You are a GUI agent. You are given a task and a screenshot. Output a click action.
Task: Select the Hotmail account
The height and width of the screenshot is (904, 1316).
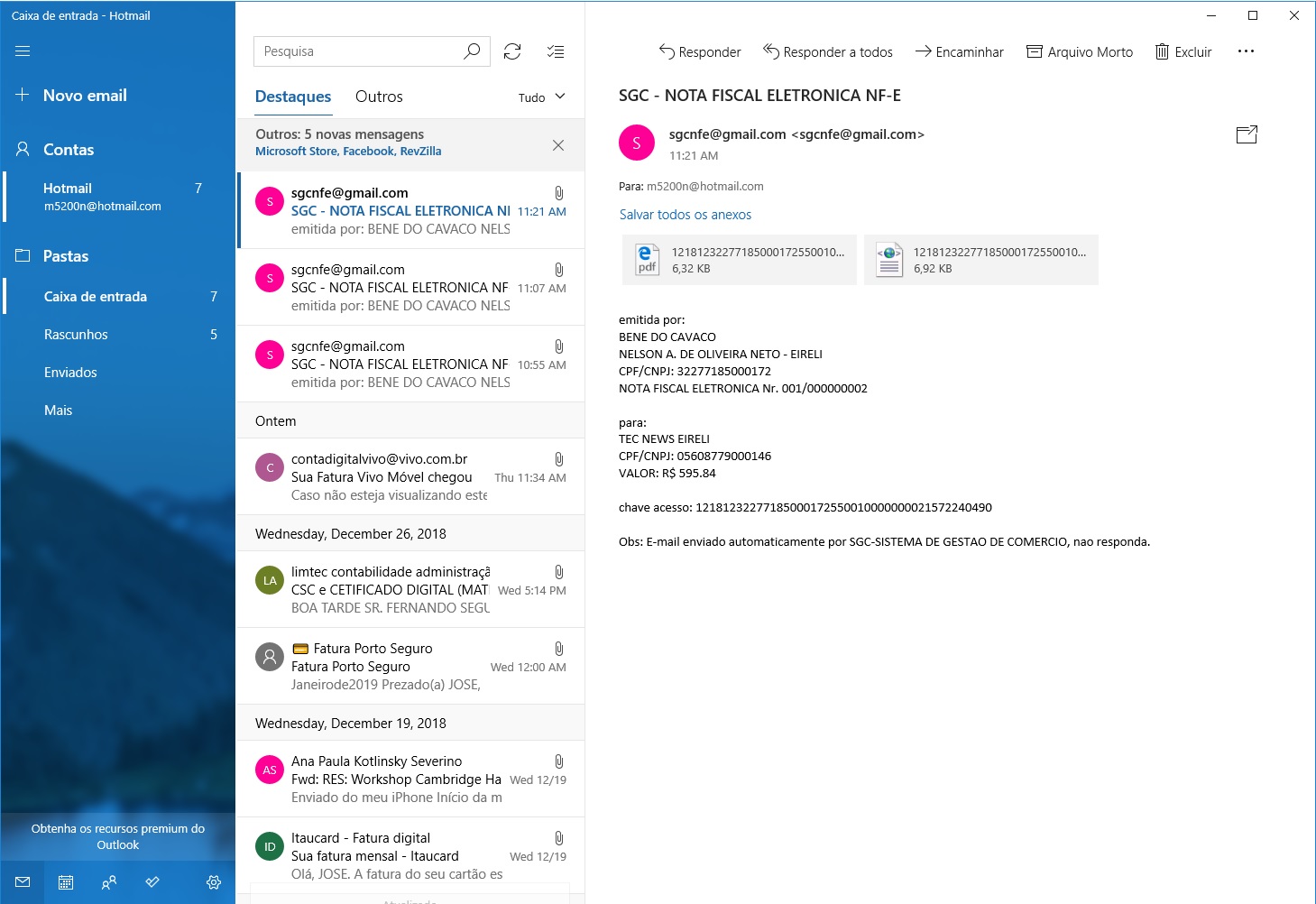tap(118, 197)
